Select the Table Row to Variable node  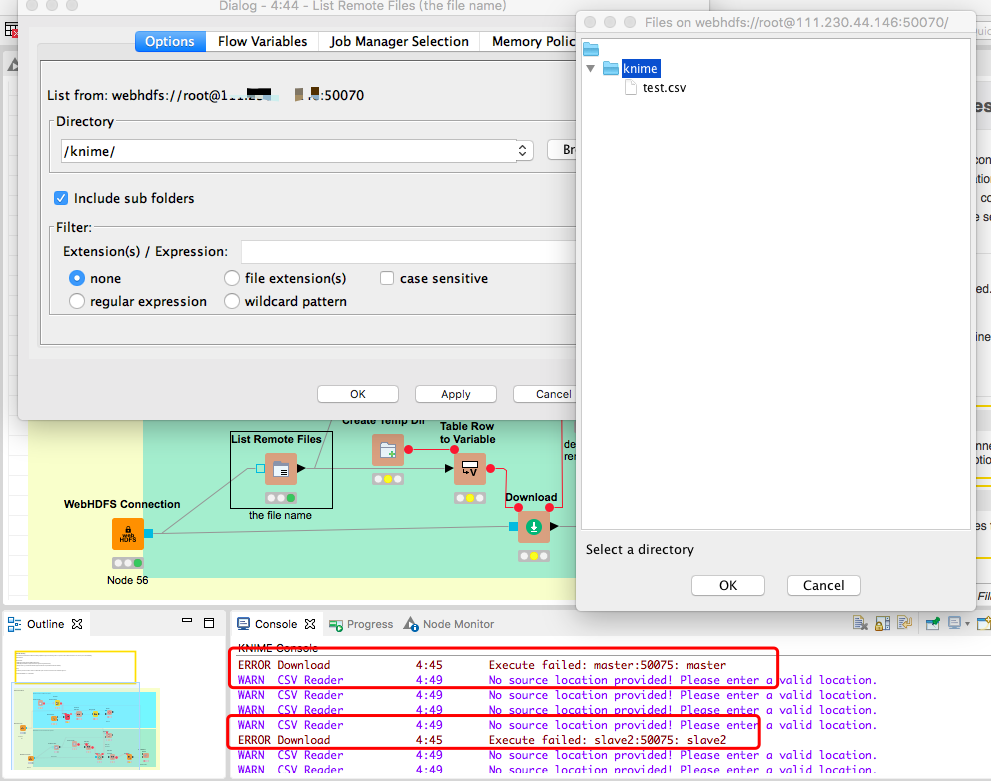click(469, 468)
